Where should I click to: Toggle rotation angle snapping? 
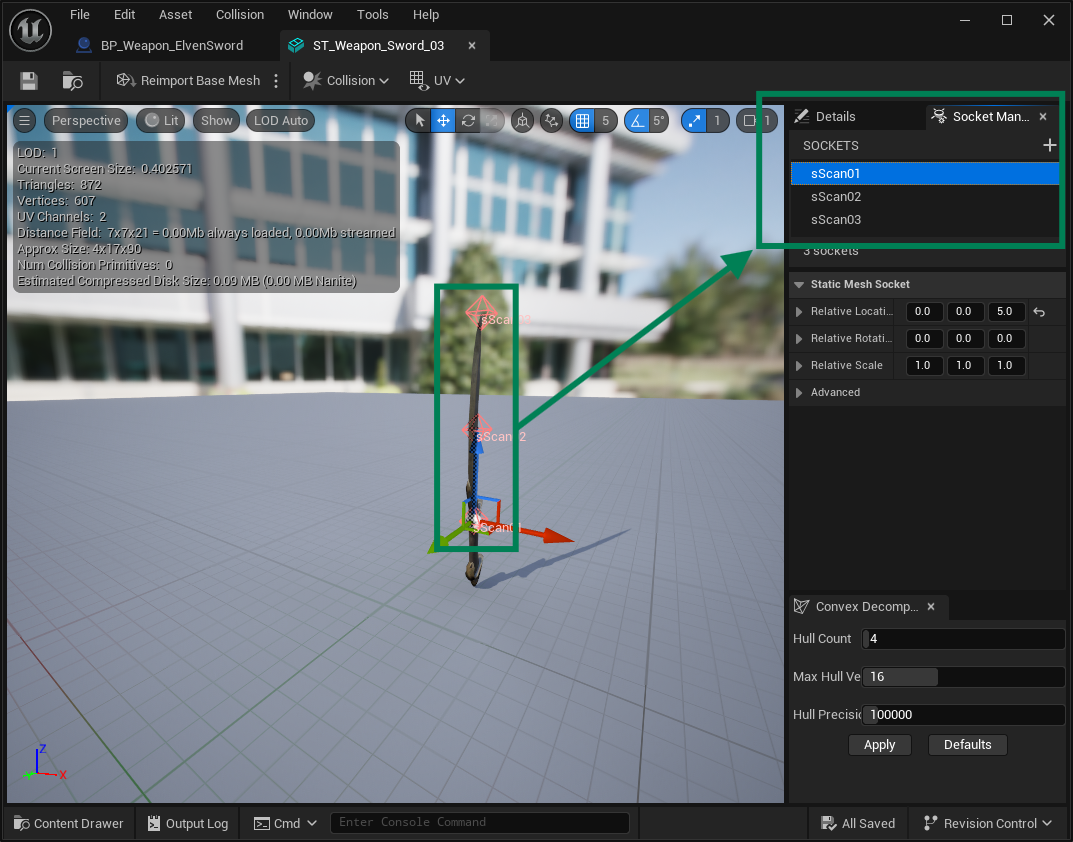(x=635, y=121)
